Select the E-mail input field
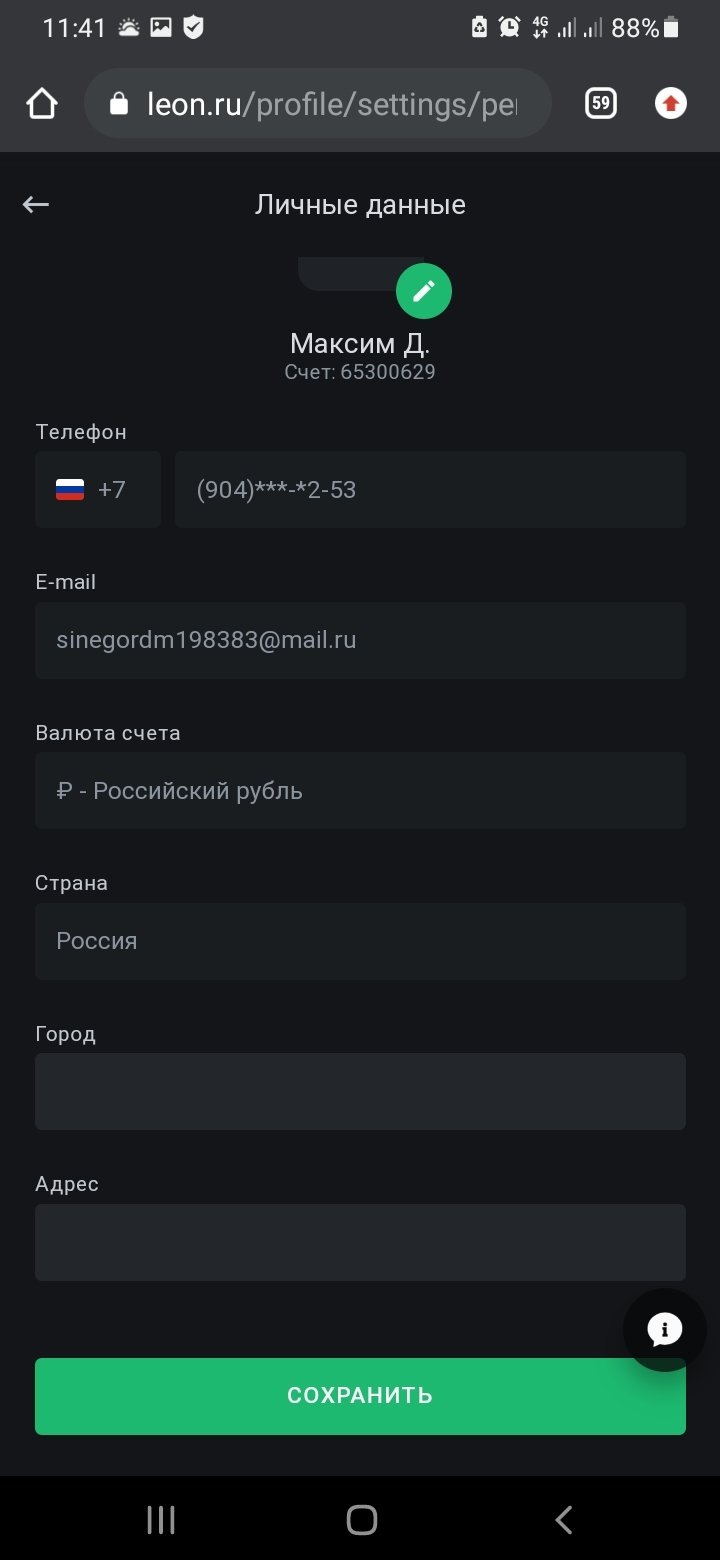Screen dimensions: 720x1560 click(360, 640)
